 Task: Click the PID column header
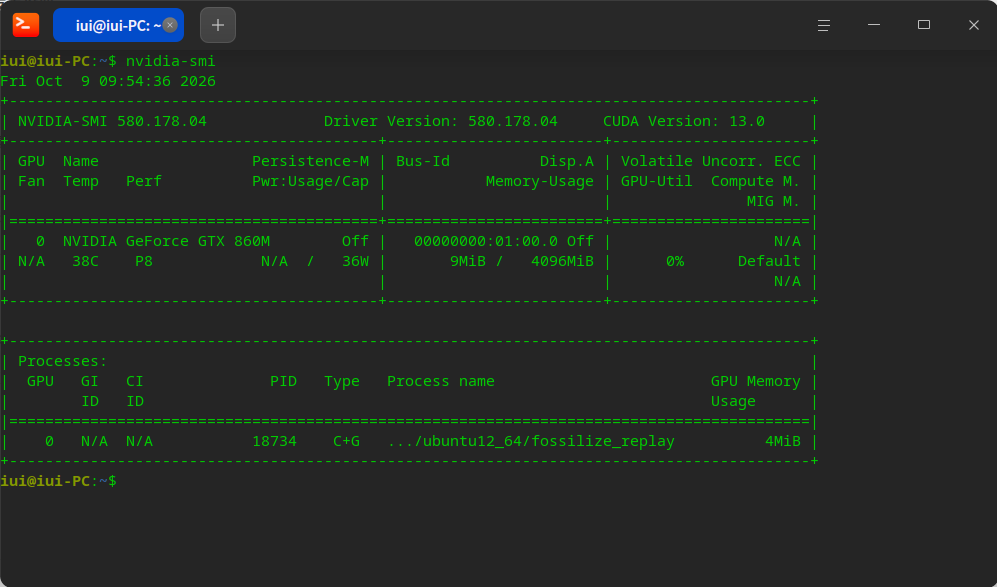[x=284, y=382]
